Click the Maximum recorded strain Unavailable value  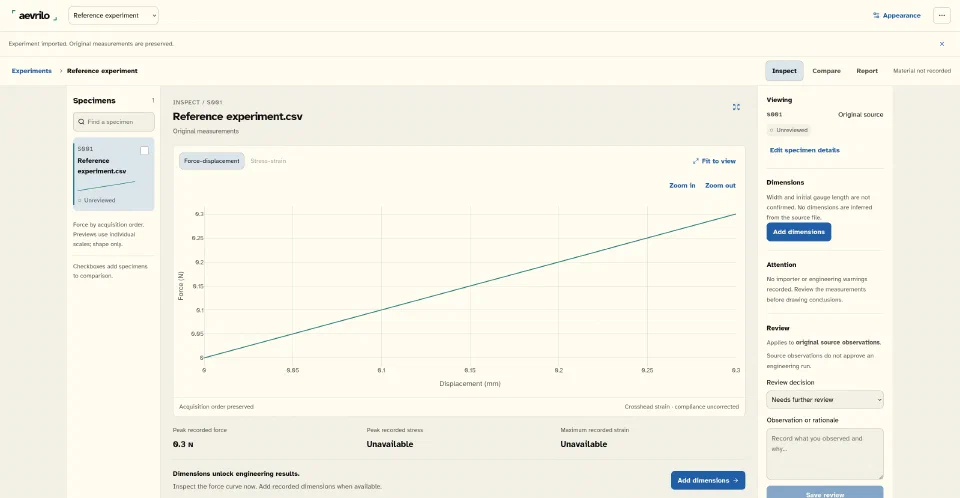tap(583, 445)
